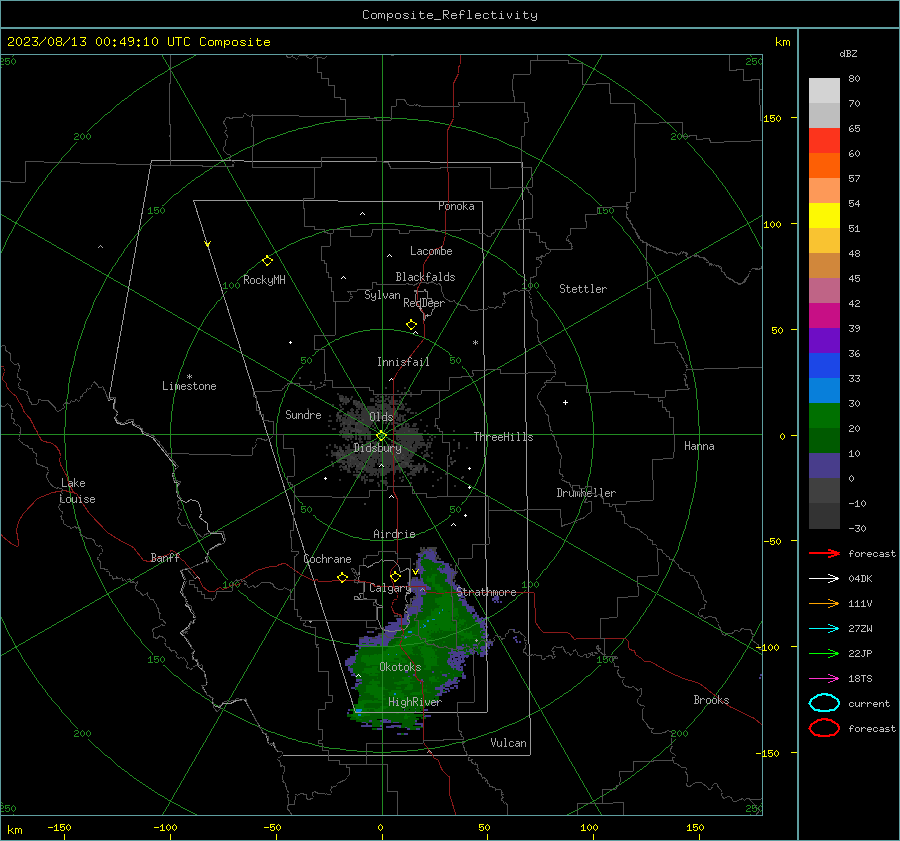900x841 pixels.
Task: Click the Ponoka town label
Action: [x=456, y=206]
